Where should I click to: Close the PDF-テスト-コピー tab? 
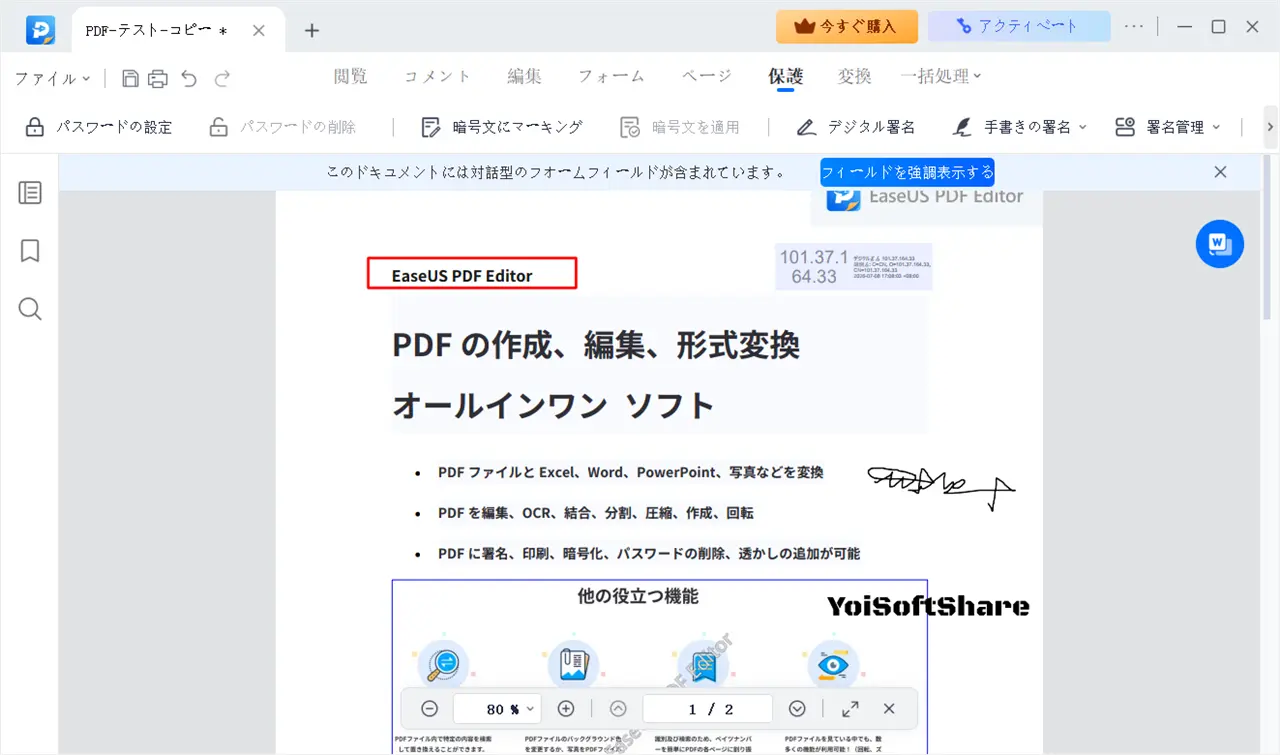(259, 31)
